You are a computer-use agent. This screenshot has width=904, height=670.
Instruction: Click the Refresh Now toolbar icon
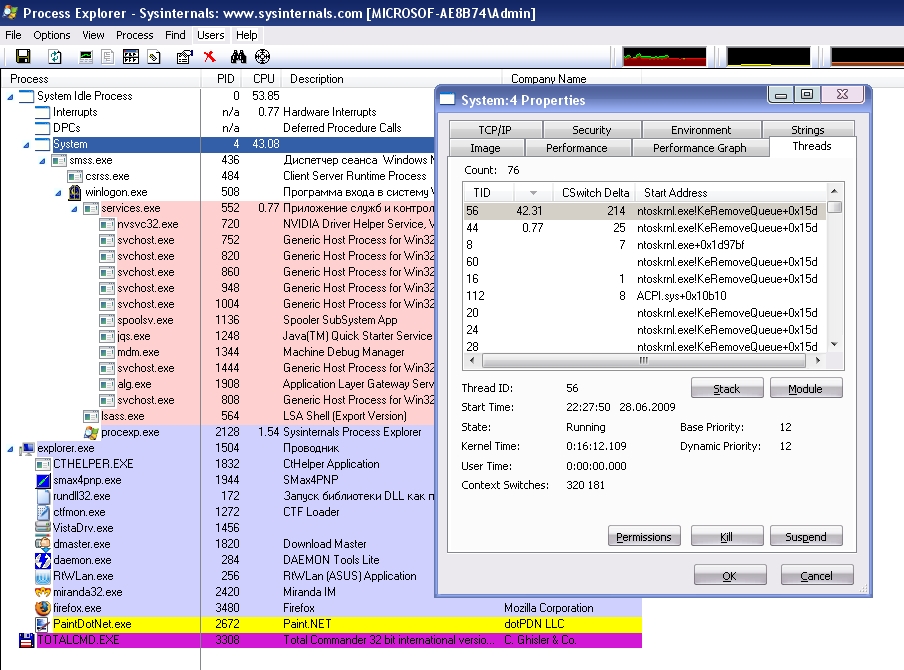click(55, 57)
